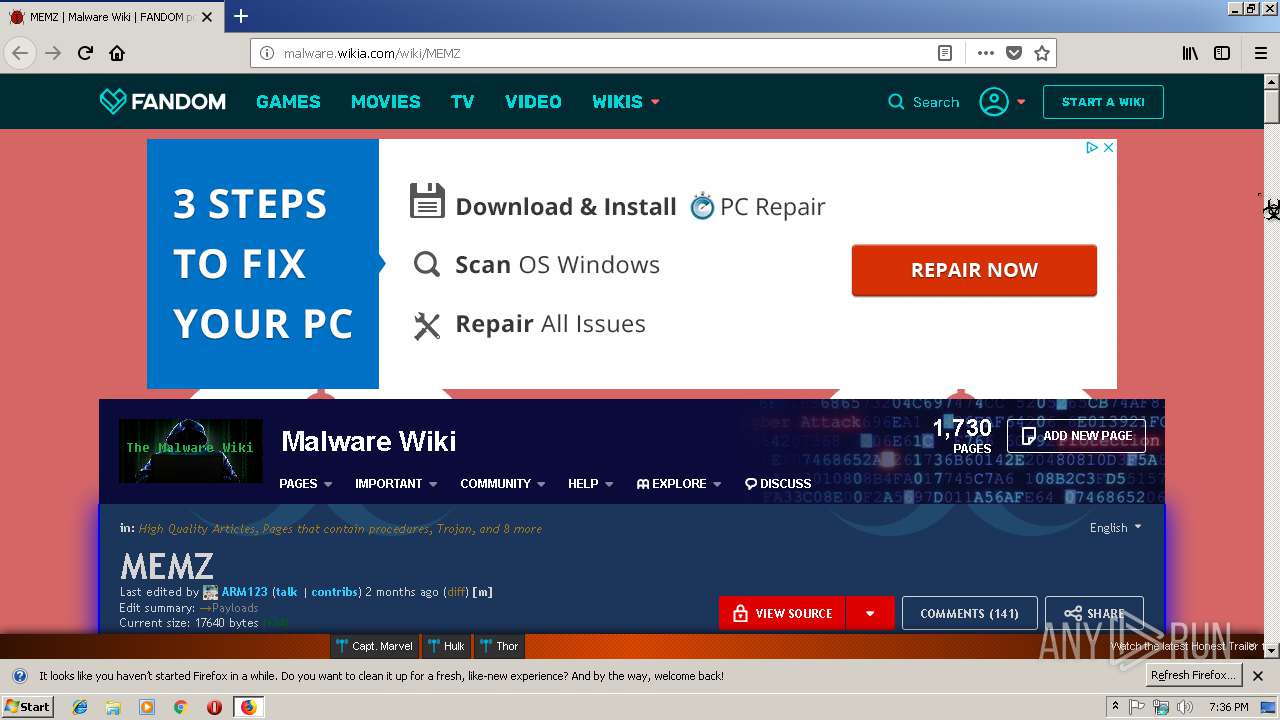
Task: Follow Thor in the bottom bar
Action: (x=499, y=646)
